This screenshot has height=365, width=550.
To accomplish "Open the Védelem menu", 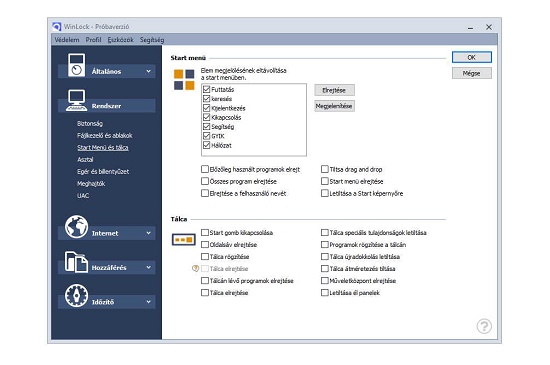I will point(67,40).
